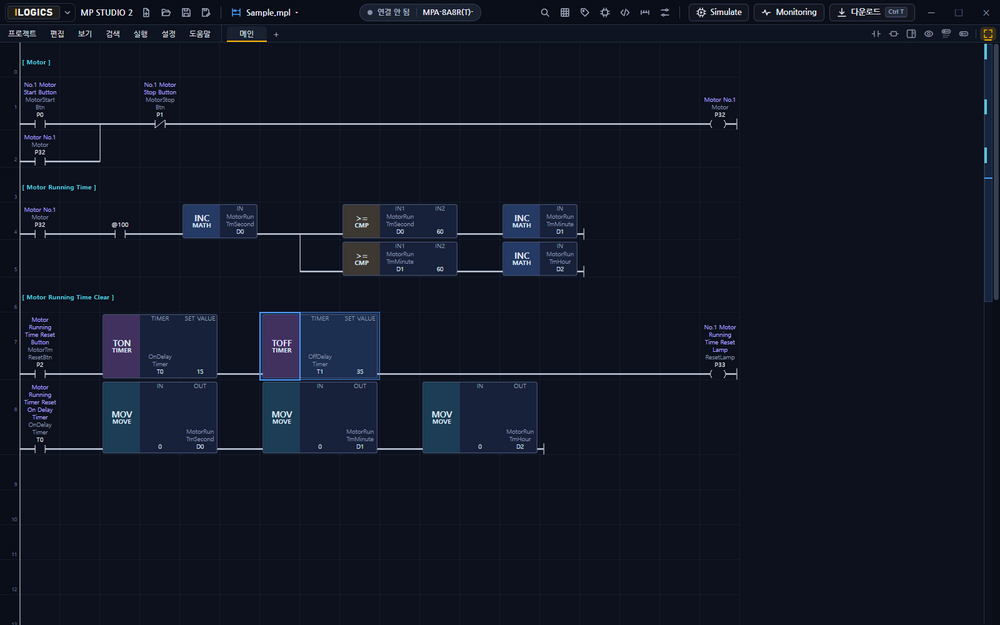This screenshot has height=625, width=1000.
Task: Open the sliders settings icon
Action: [x=665, y=12]
